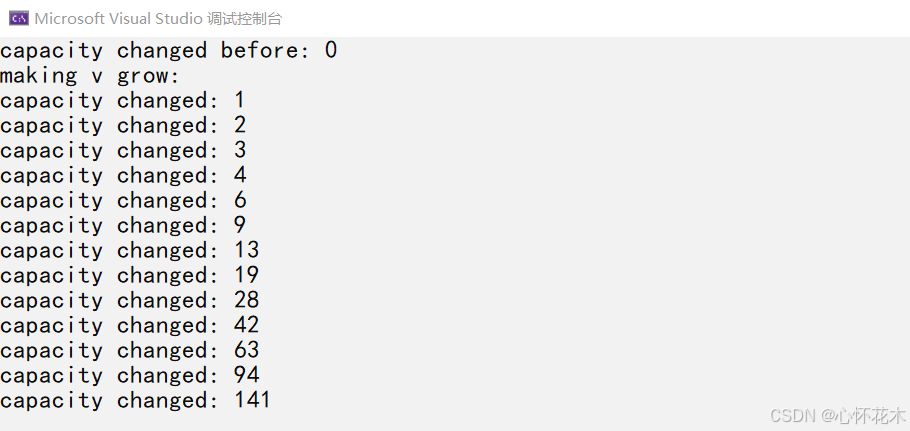Click the number 94 in console output
Screen dimensions: 910x431
247,375
